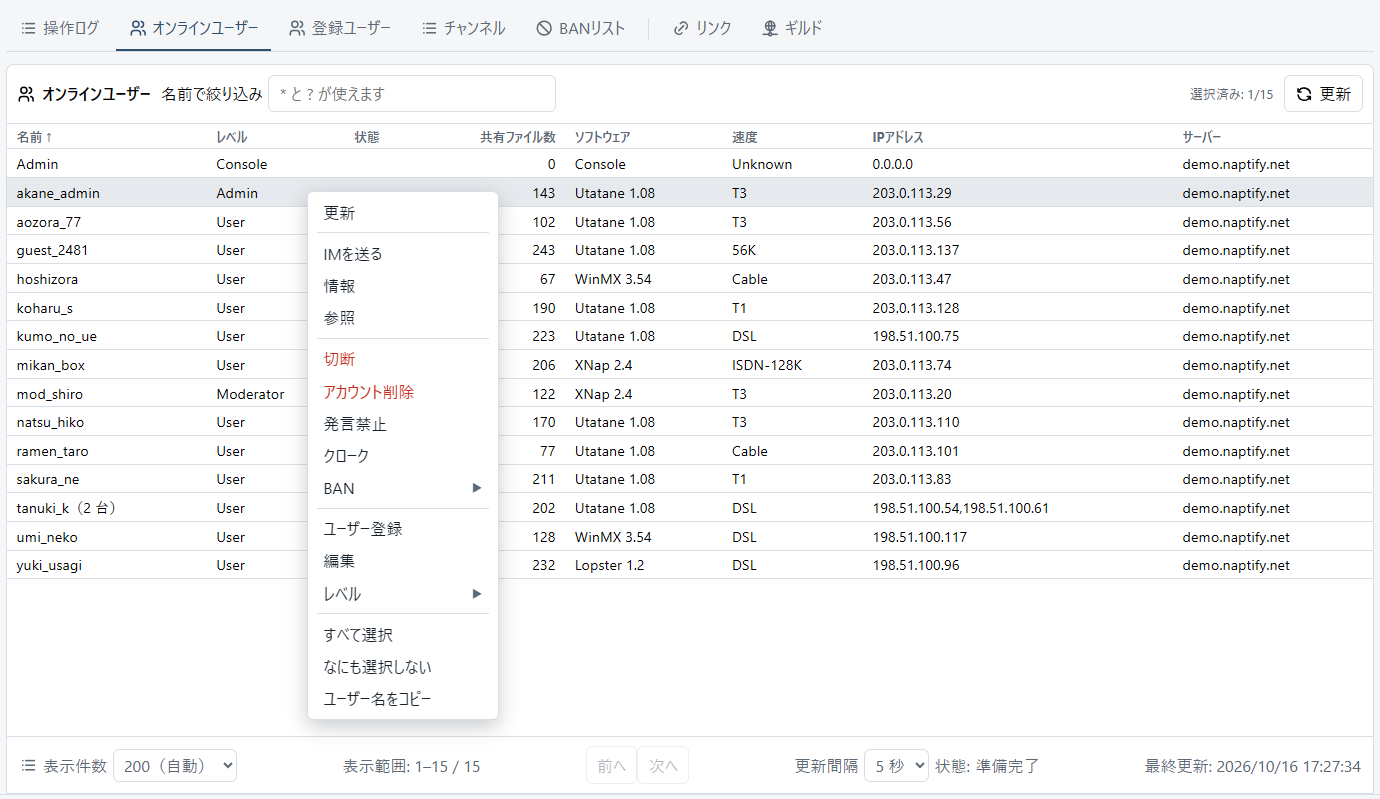The height and width of the screenshot is (799, 1380).
Task: Select 編集 from the context menu
Action: [x=403, y=561]
